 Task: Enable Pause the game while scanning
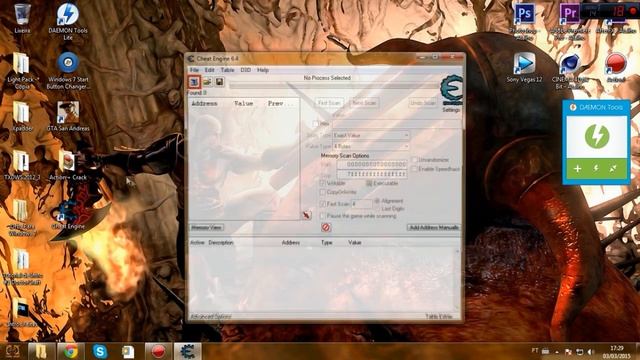coord(323,216)
